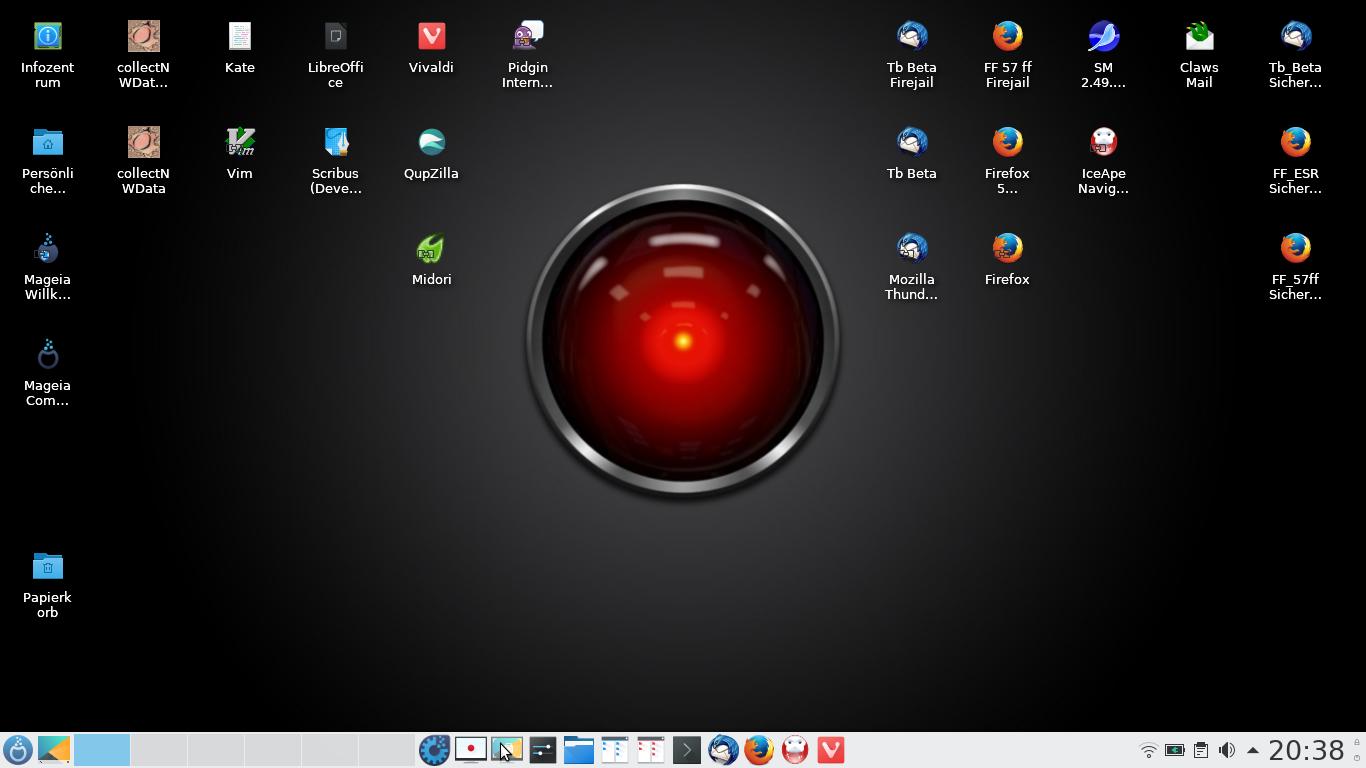Viewport: 1366px width, 768px height.
Task: Open the Infozentrum desktop icon
Action: (48, 54)
